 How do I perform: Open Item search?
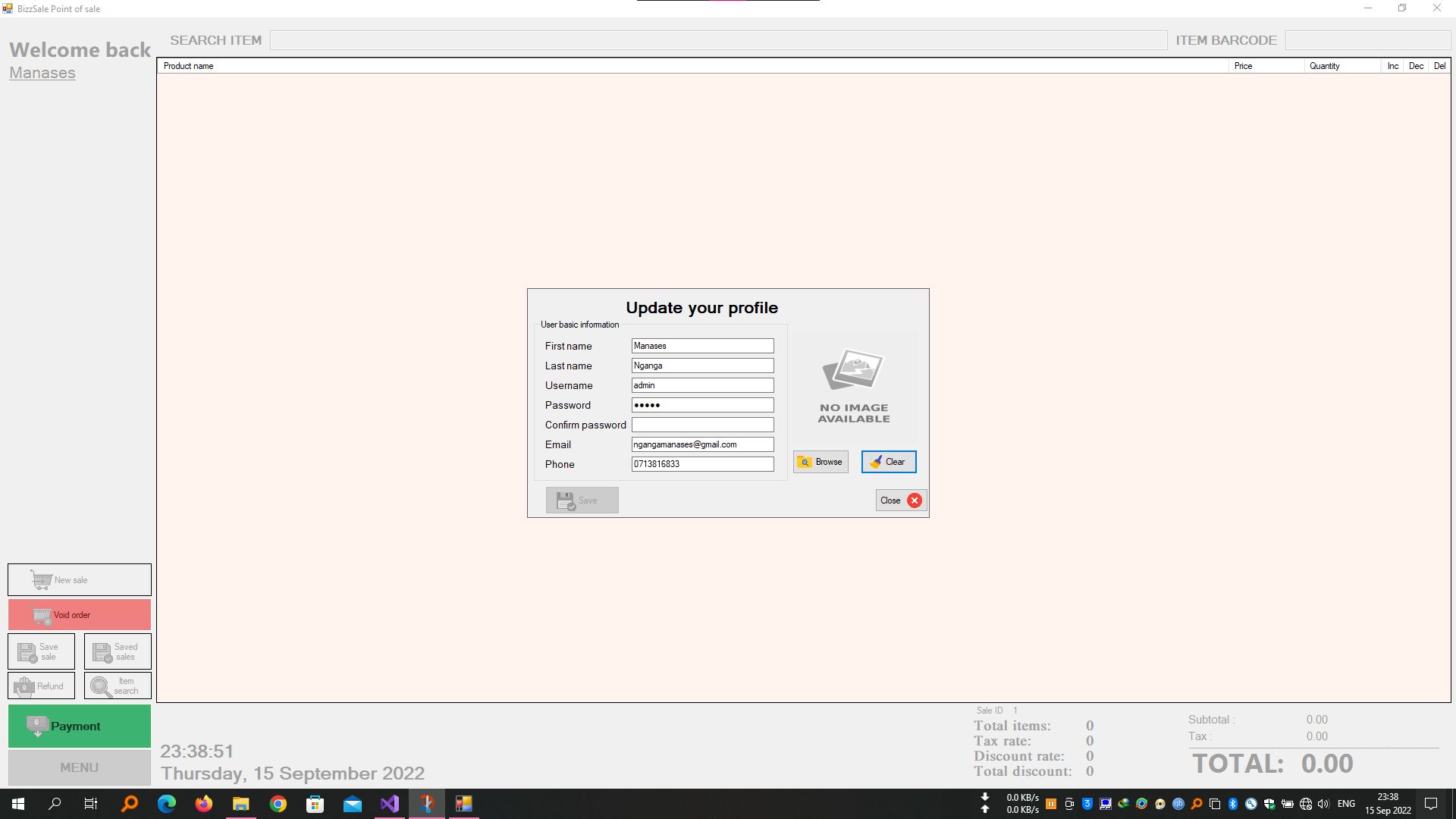click(x=118, y=686)
